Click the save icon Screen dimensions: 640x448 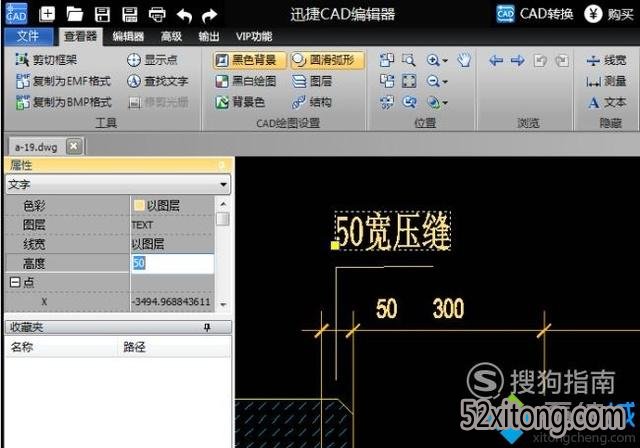click(102, 14)
